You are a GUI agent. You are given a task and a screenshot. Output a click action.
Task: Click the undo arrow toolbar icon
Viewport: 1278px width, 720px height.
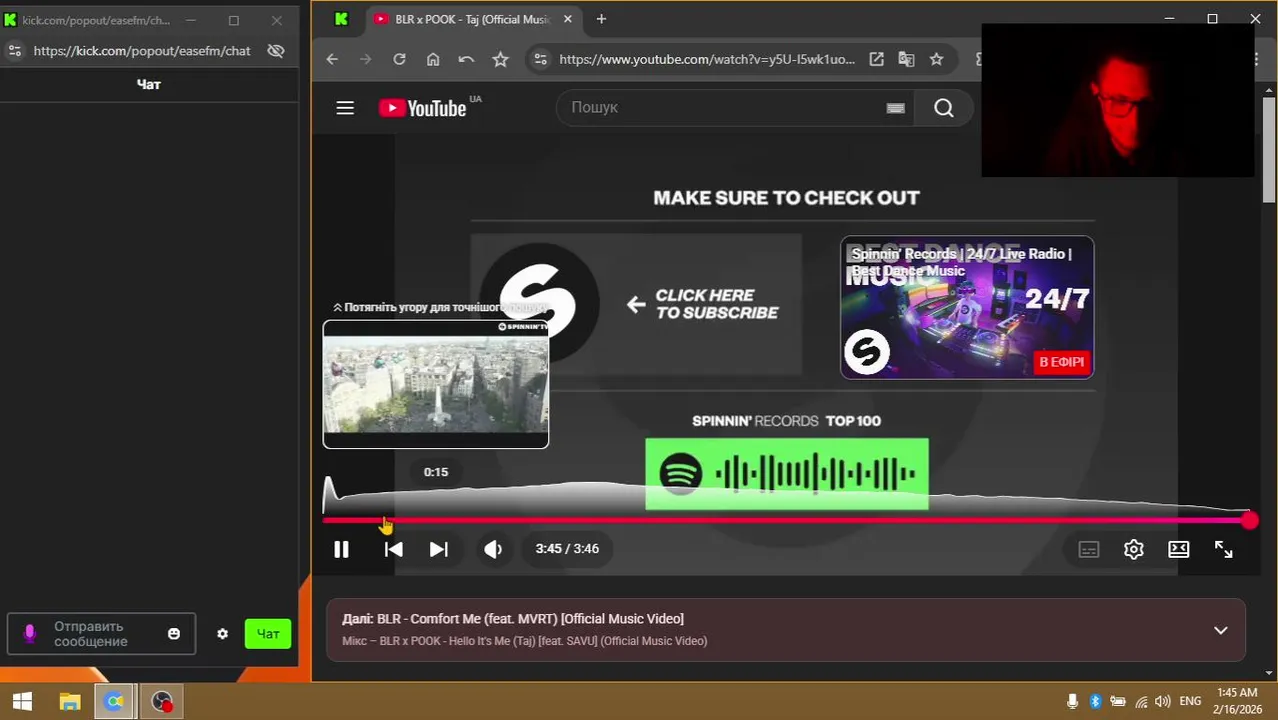(466, 59)
